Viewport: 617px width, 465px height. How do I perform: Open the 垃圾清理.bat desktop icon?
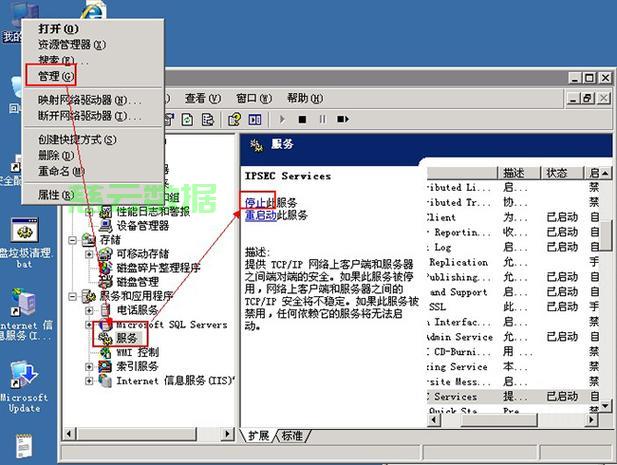[x=25, y=243]
